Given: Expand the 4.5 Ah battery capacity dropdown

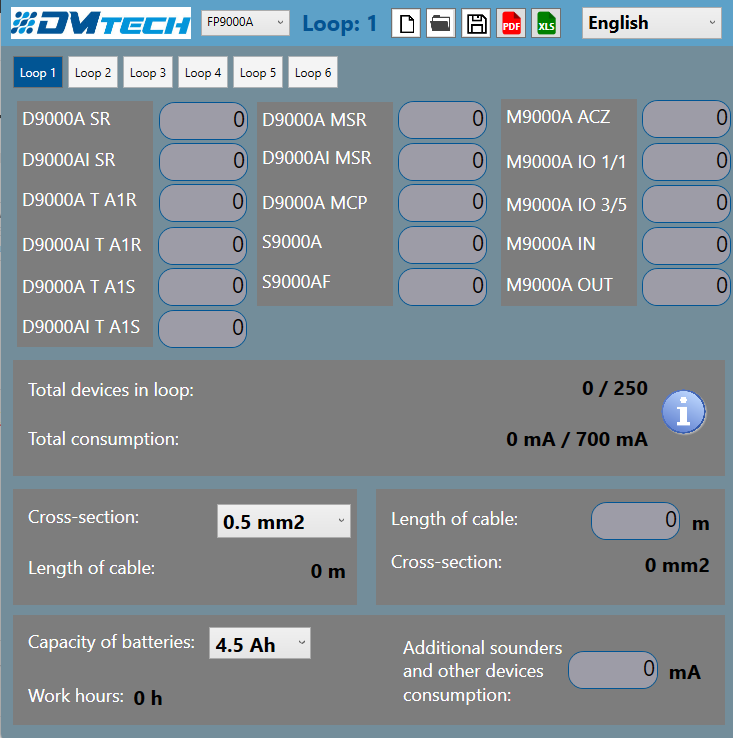Looking at the screenshot, I should point(260,643).
